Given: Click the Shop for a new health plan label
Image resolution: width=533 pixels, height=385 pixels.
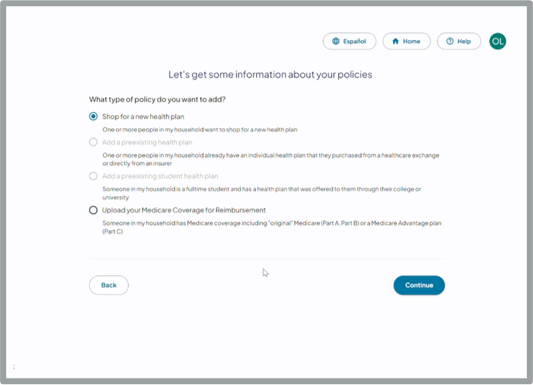Looking at the screenshot, I should click(x=143, y=117).
